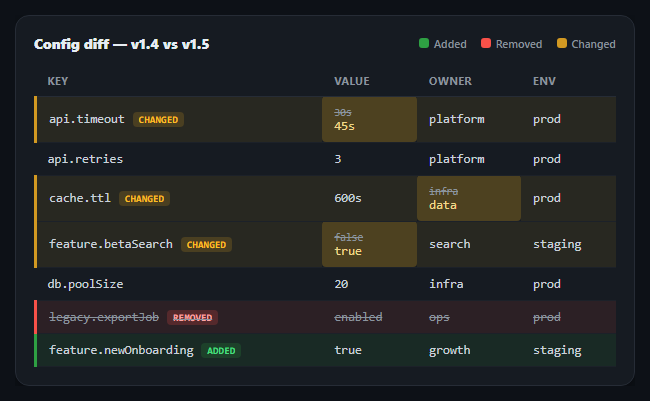Click prod env in api.retries row
650x401 pixels.
[x=547, y=159]
